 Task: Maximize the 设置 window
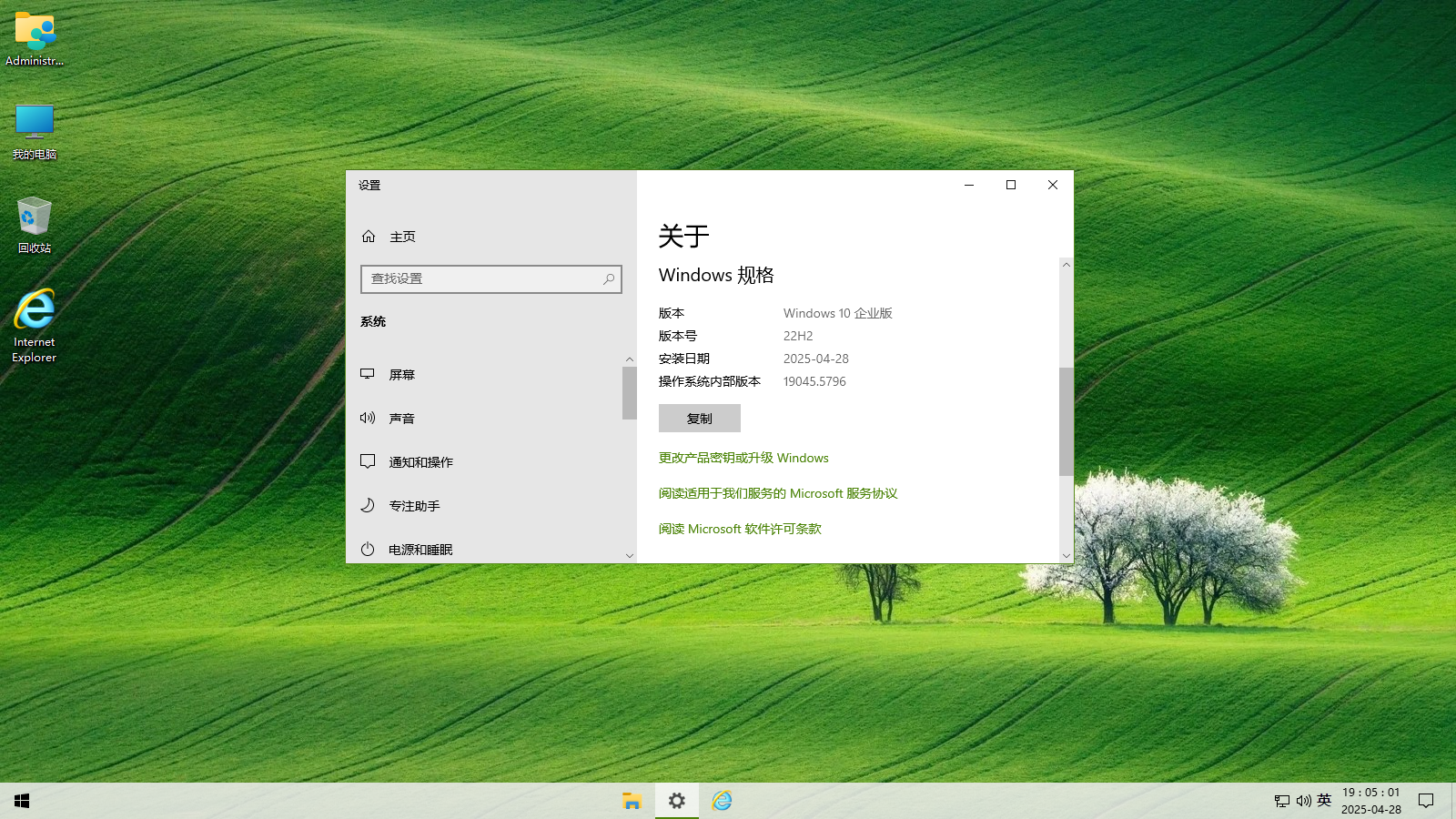click(1011, 185)
